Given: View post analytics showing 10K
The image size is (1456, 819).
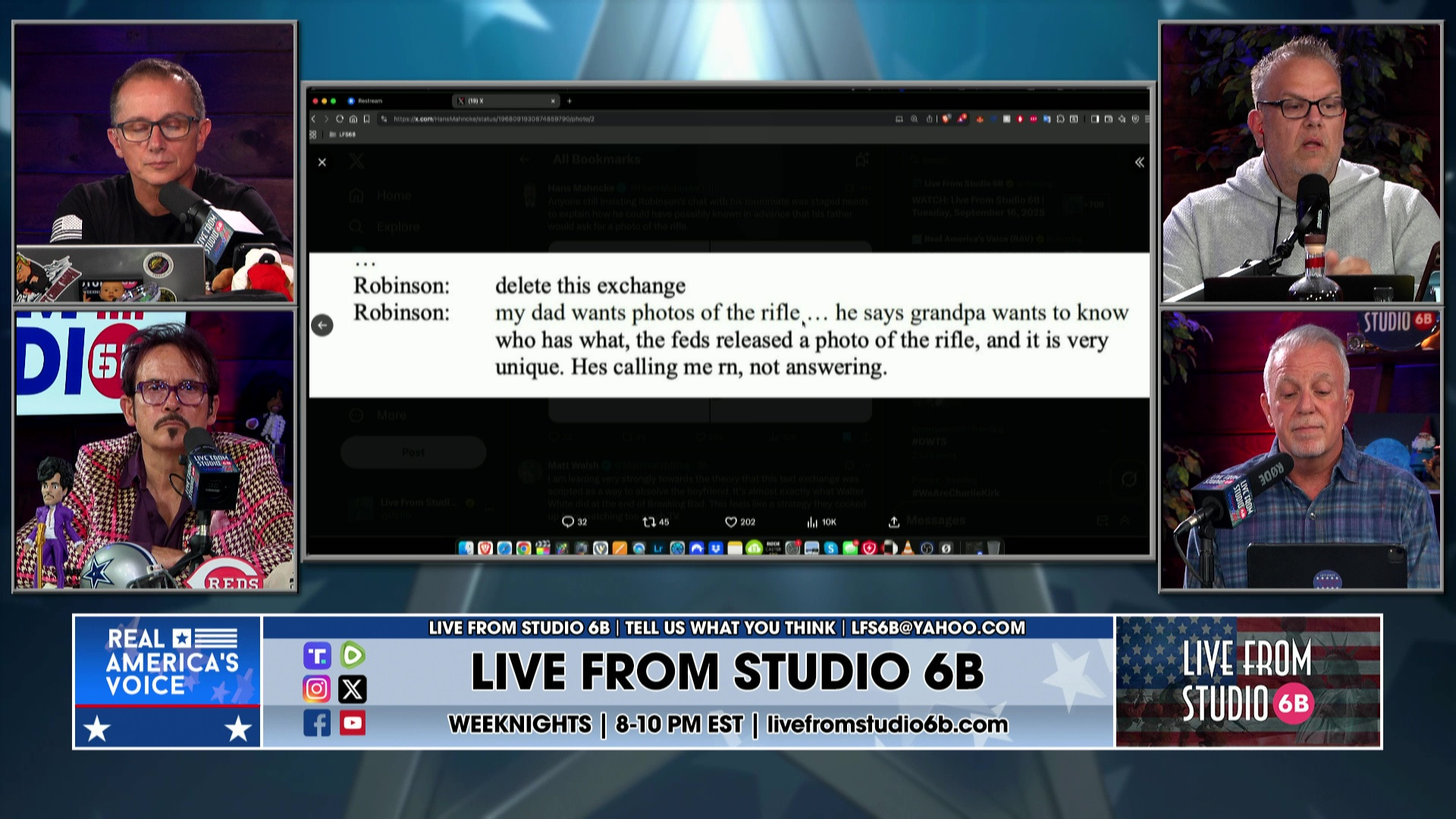Looking at the screenshot, I should (x=821, y=522).
